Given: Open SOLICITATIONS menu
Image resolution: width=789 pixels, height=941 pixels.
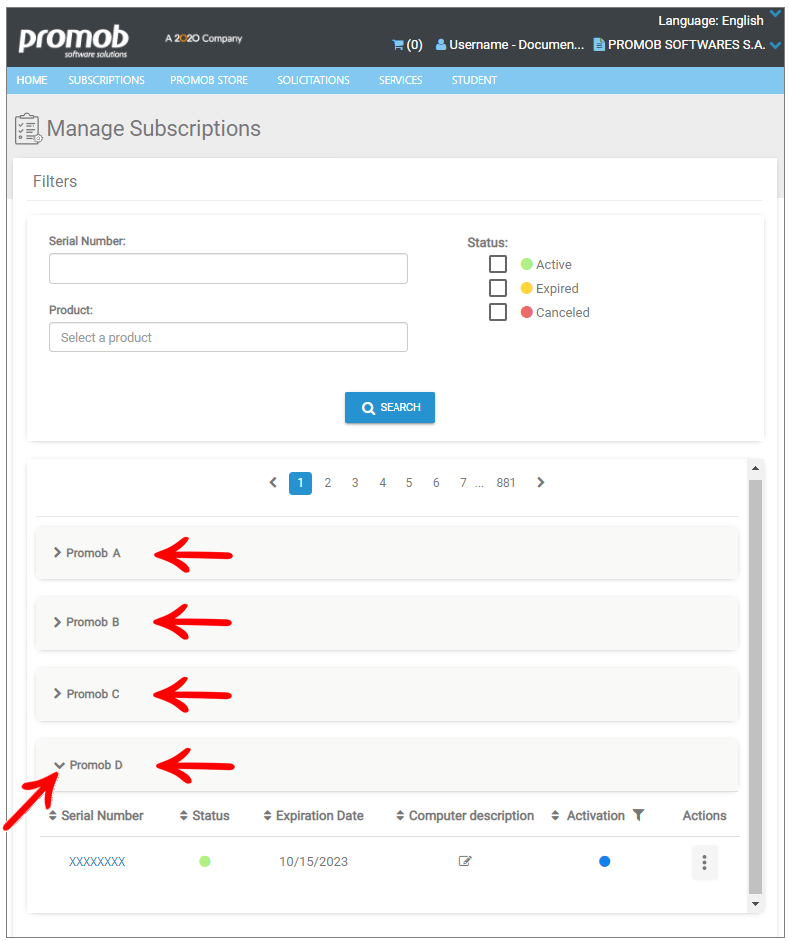Looking at the screenshot, I should click(x=313, y=80).
